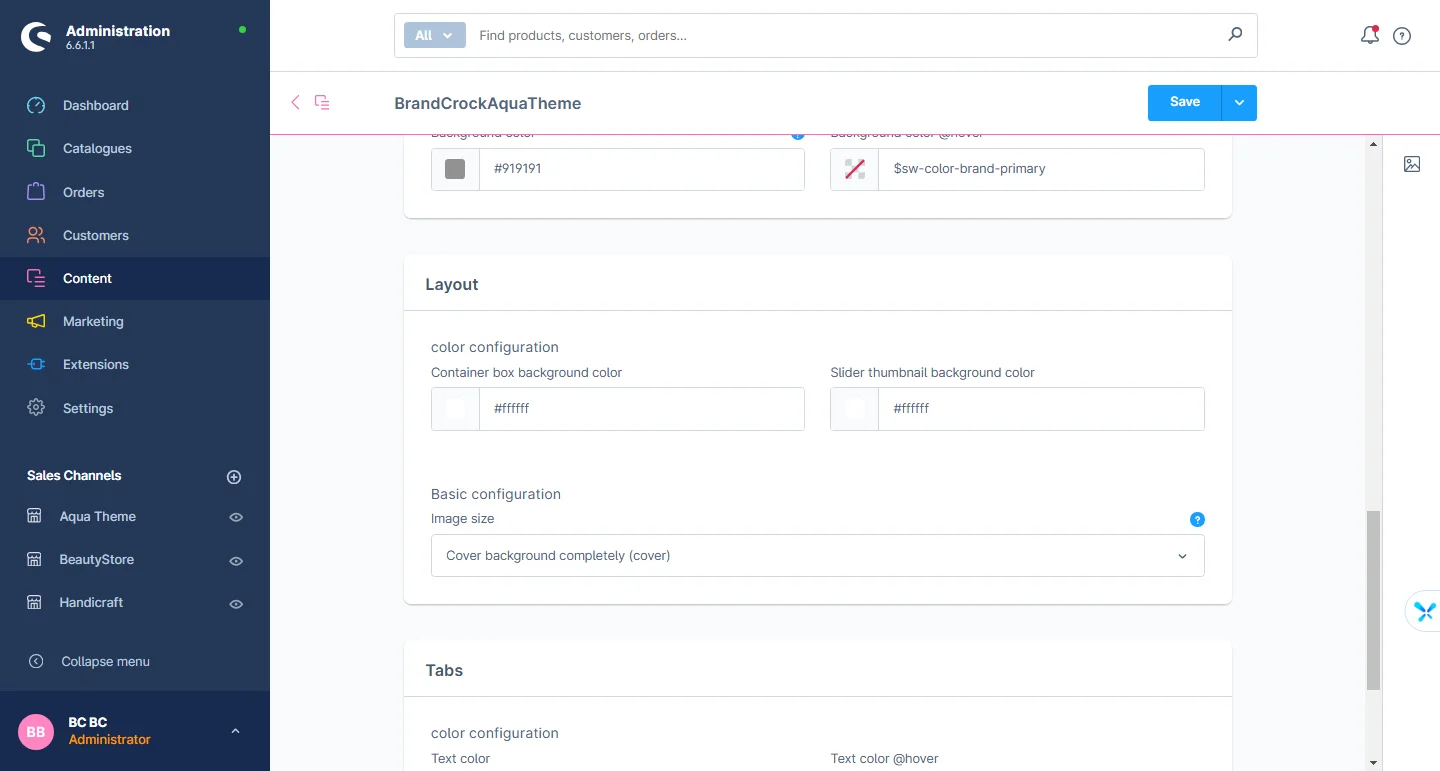Go to Extensions in the sidebar
1440x771 pixels.
click(95, 364)
